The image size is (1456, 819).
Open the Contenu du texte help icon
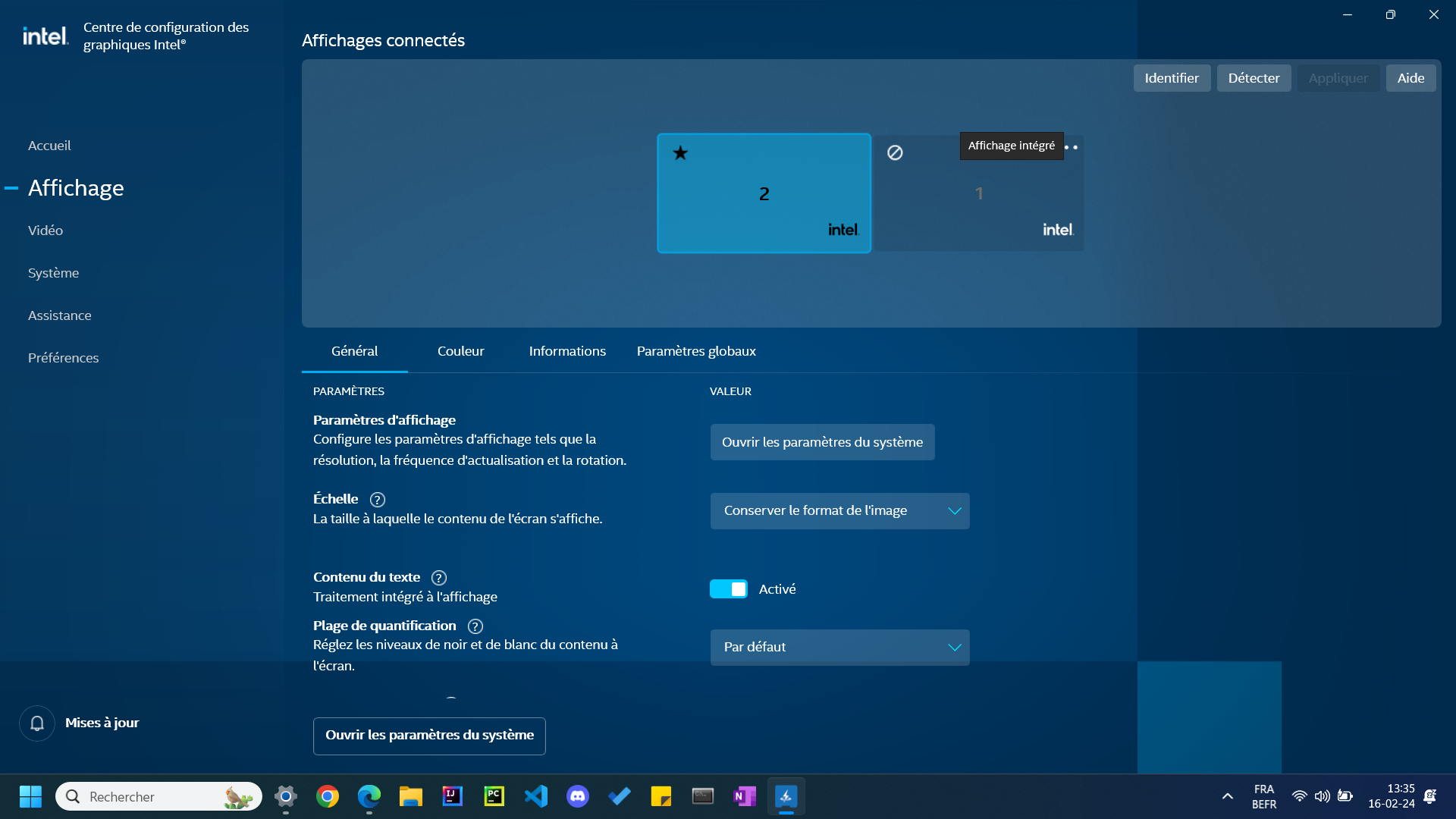pos(438,578)
